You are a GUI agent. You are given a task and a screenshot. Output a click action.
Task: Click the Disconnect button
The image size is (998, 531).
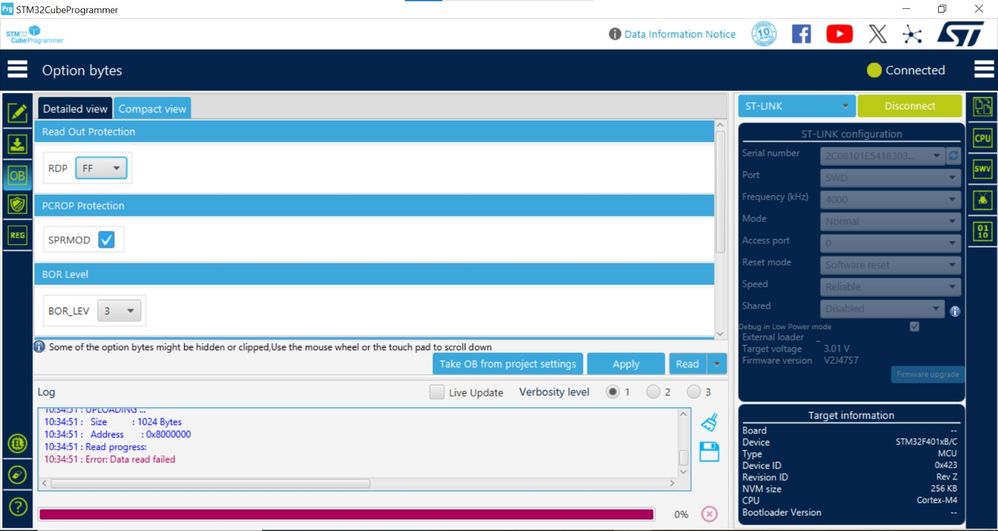click(910, 106)
